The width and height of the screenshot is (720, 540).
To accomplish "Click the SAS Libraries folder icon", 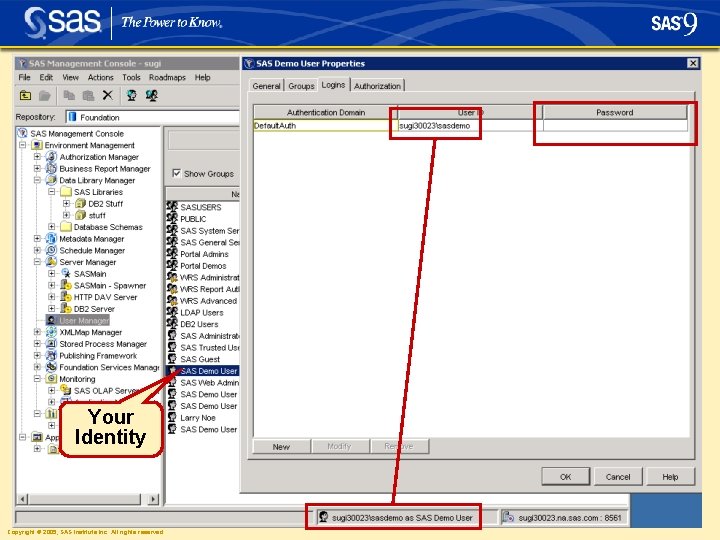I will coord(66,191).
